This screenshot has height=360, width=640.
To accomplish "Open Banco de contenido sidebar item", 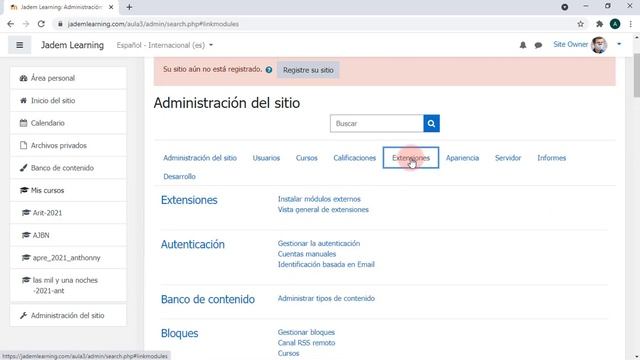I will click(x=68, y=168).
